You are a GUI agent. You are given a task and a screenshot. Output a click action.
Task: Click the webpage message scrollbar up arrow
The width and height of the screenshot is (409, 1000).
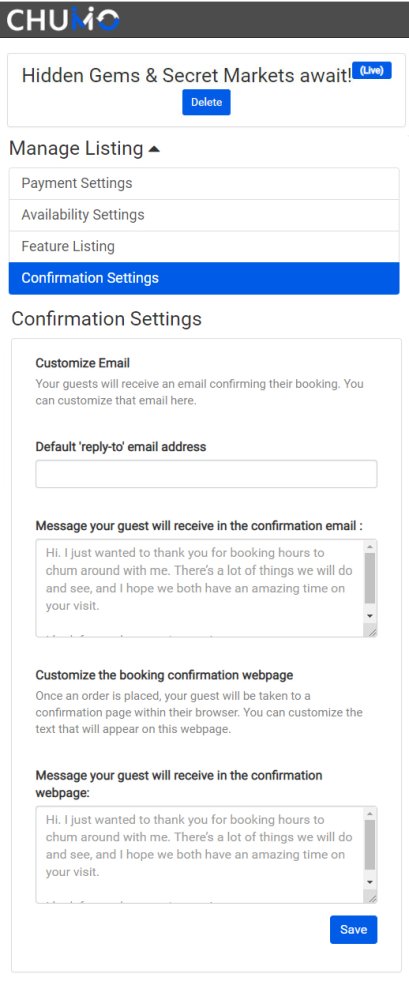(370, 813)
